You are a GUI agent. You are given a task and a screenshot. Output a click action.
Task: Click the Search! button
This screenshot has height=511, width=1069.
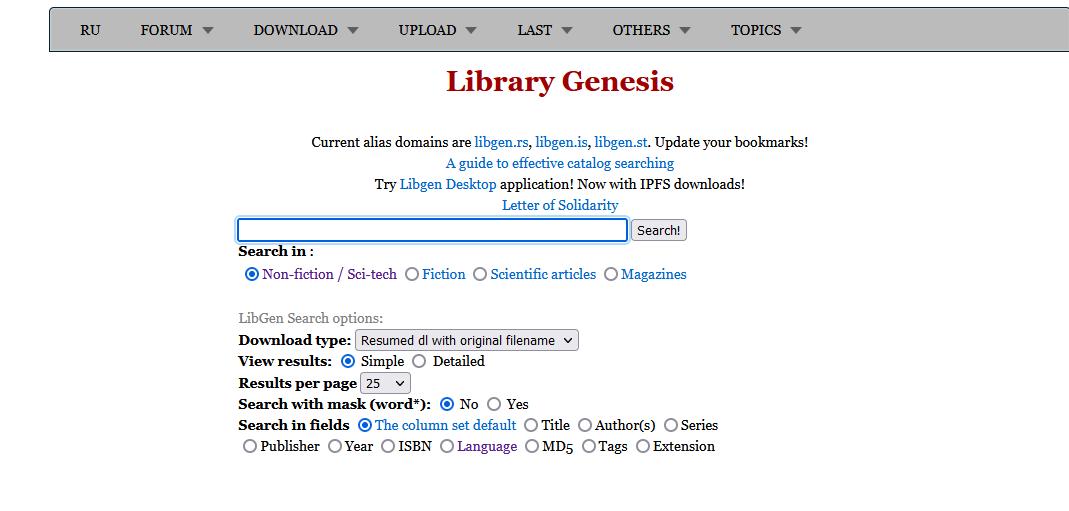pos(658,230)
